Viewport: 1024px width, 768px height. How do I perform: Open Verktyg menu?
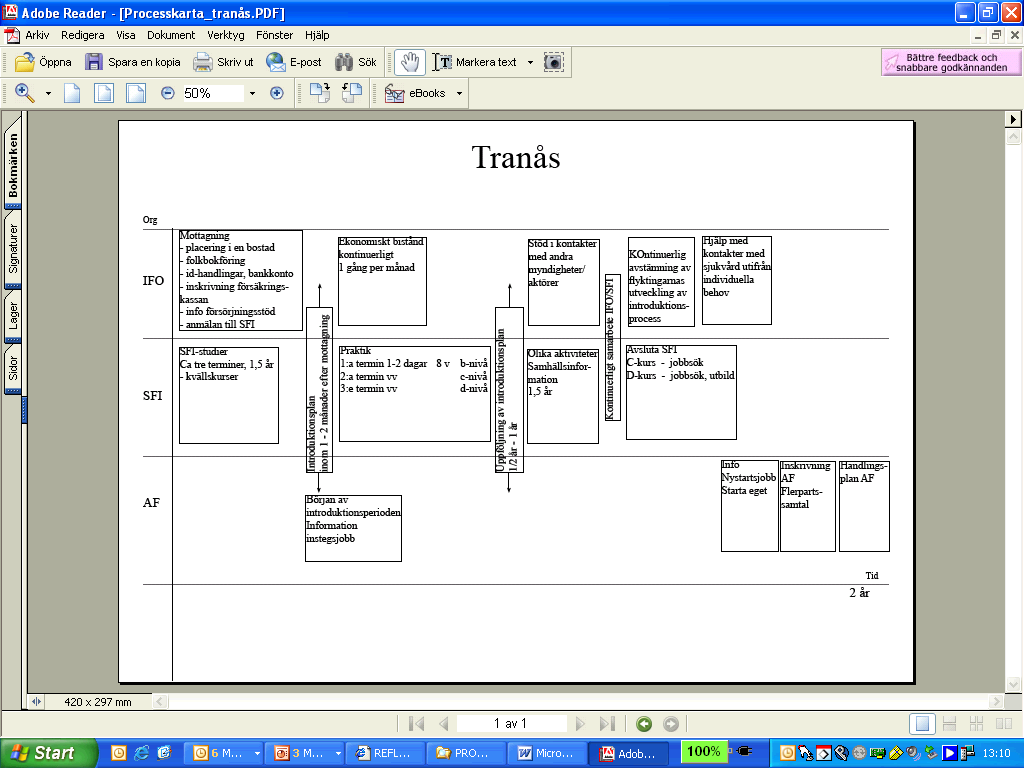[x=225, y=35]
